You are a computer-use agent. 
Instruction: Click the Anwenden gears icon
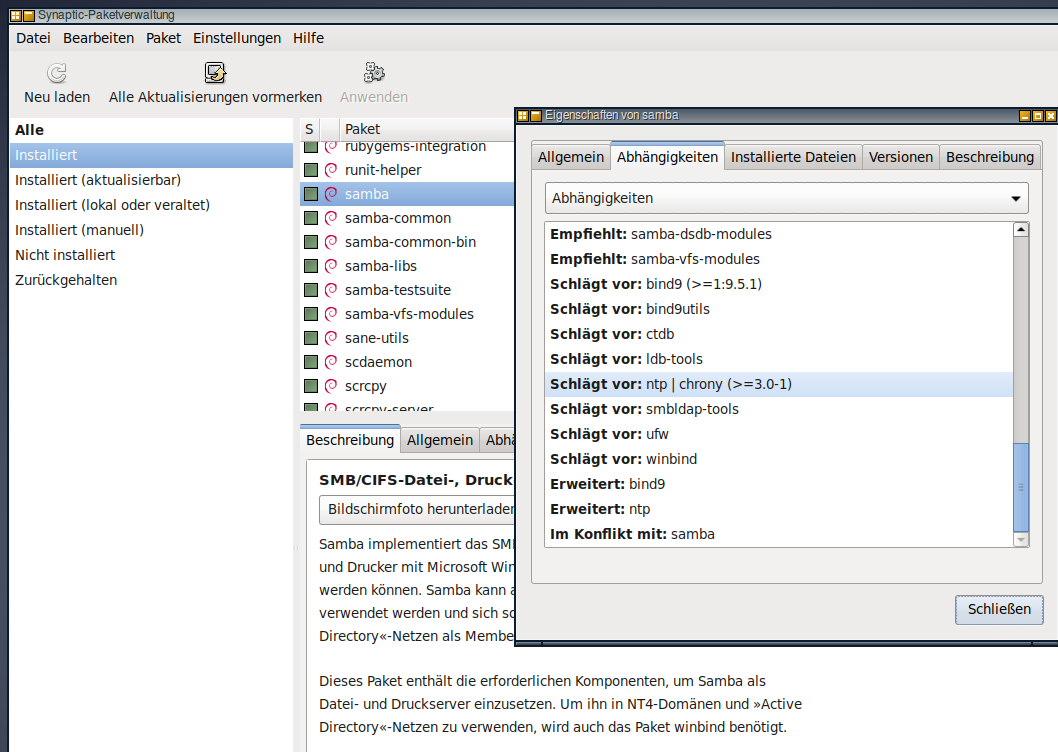coord(374,73)
